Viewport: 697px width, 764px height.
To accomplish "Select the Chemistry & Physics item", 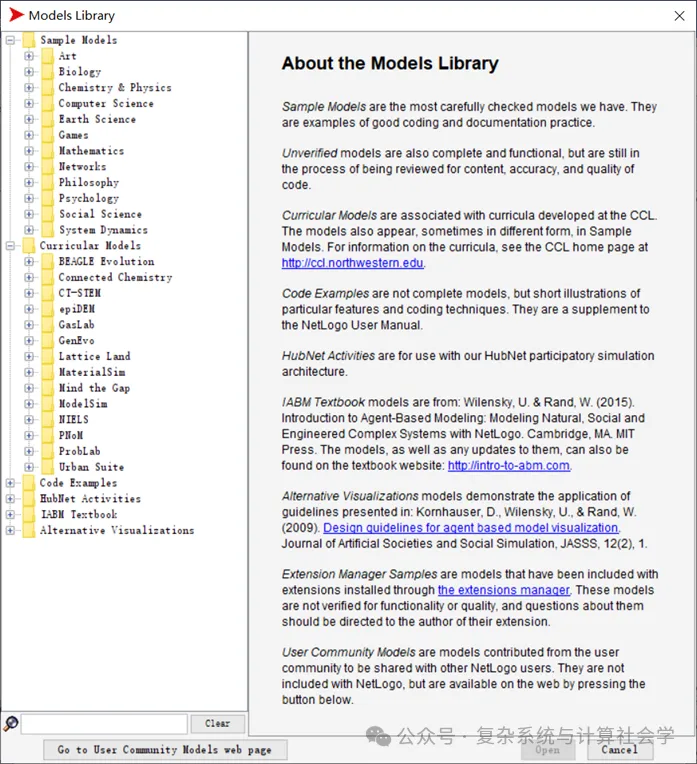I will [115, 88].
